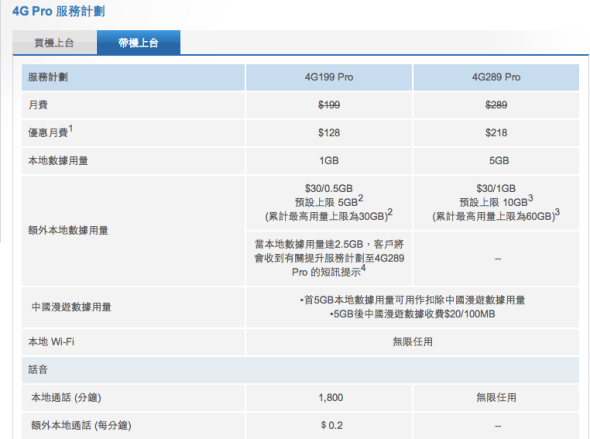Click the $218 discounted fee
590x439 pixels.
click(x=496, y=133)
